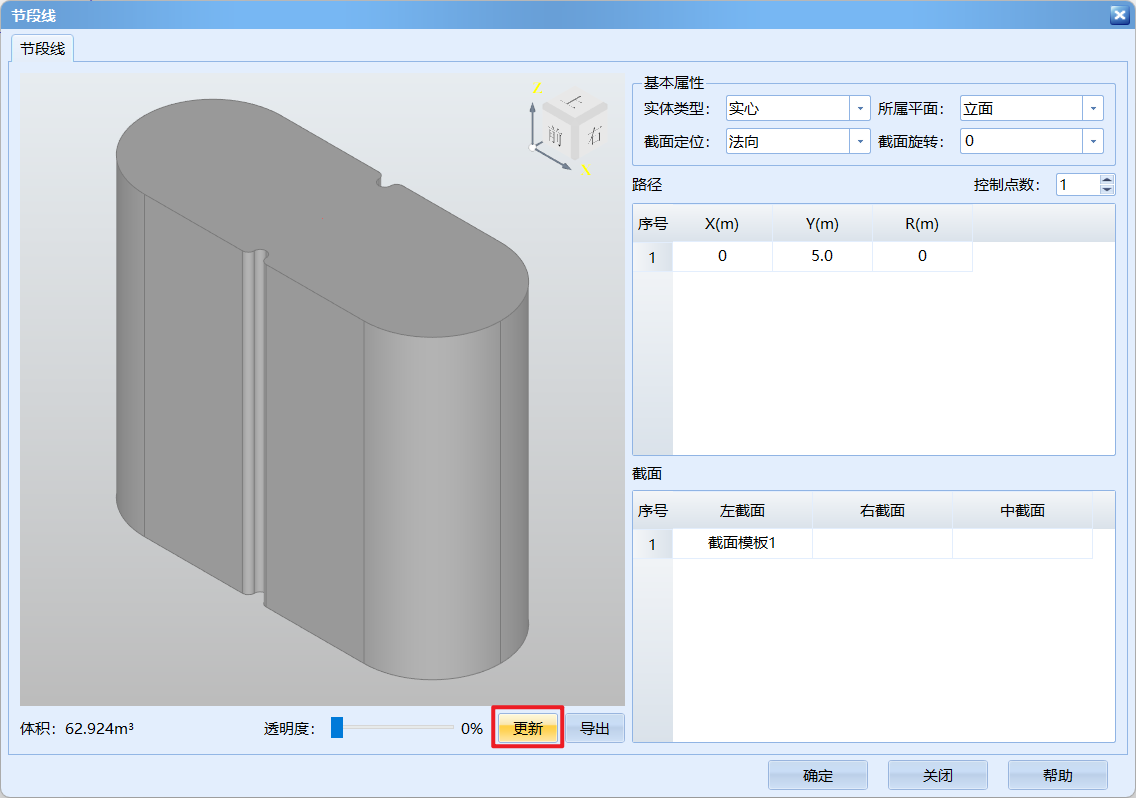Click the 导出 button
1136x798 pixels.
595,729
